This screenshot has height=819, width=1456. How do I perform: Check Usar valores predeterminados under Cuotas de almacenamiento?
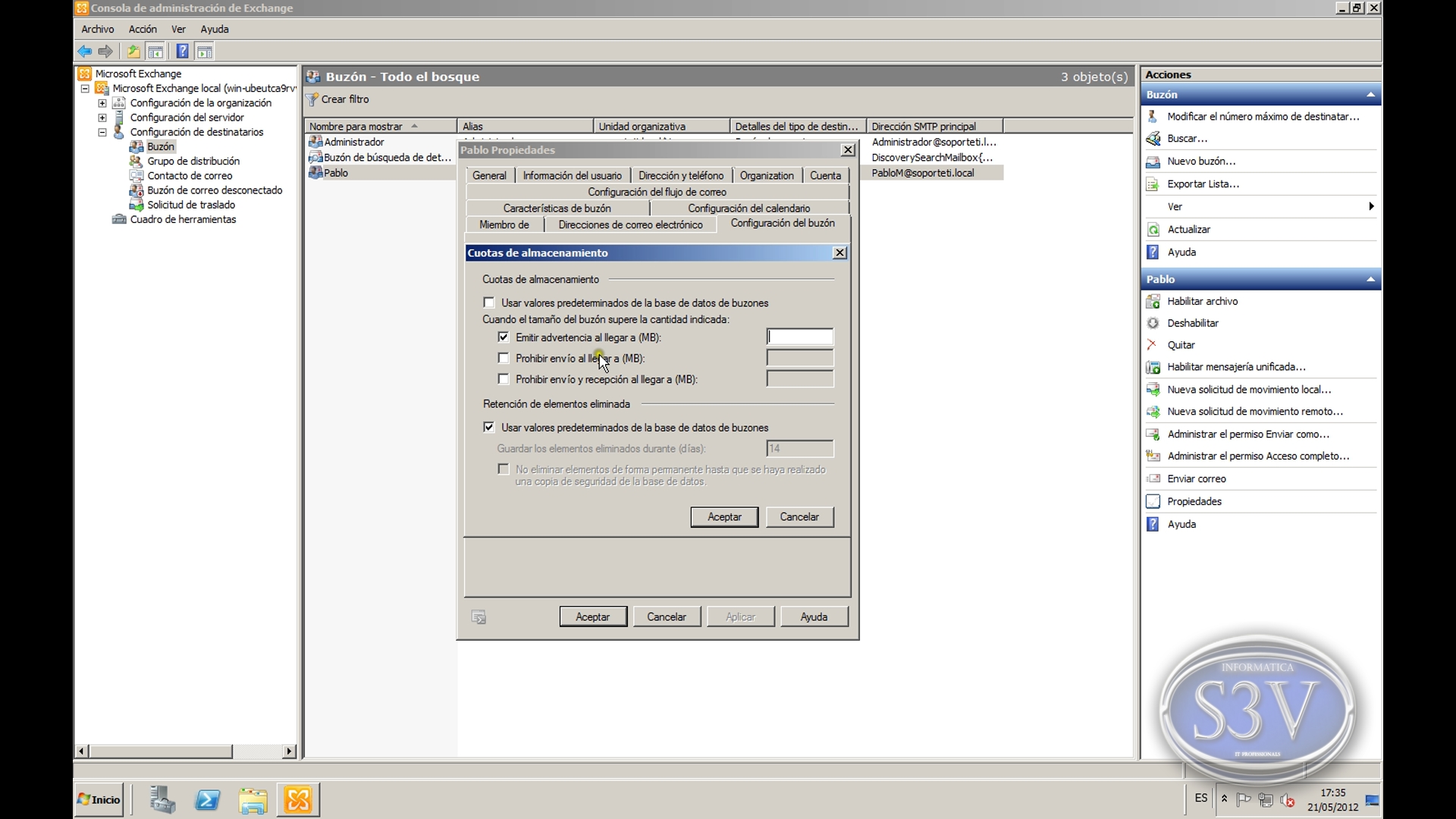pyautogui.click(x=489, y=303)
